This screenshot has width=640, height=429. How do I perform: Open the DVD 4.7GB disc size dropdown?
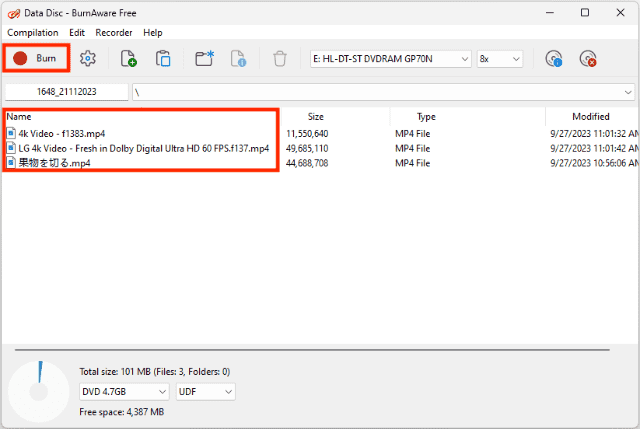[x=124, y=392]
